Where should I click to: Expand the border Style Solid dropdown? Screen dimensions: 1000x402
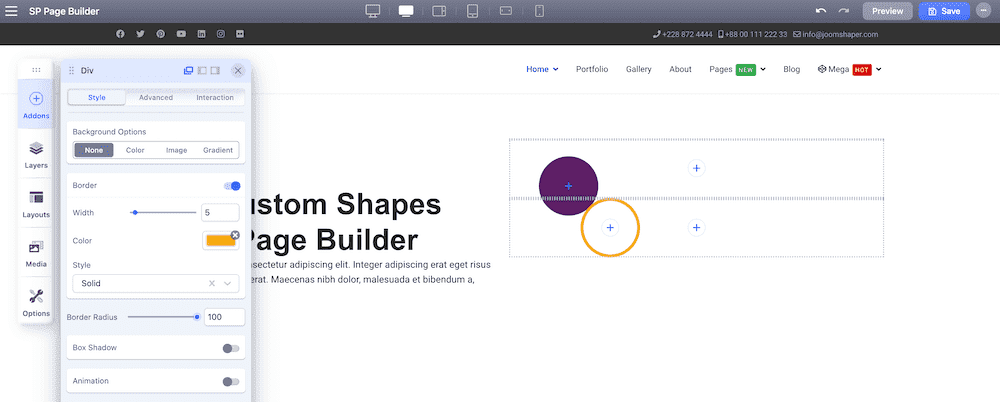click(x=156, y=283)
